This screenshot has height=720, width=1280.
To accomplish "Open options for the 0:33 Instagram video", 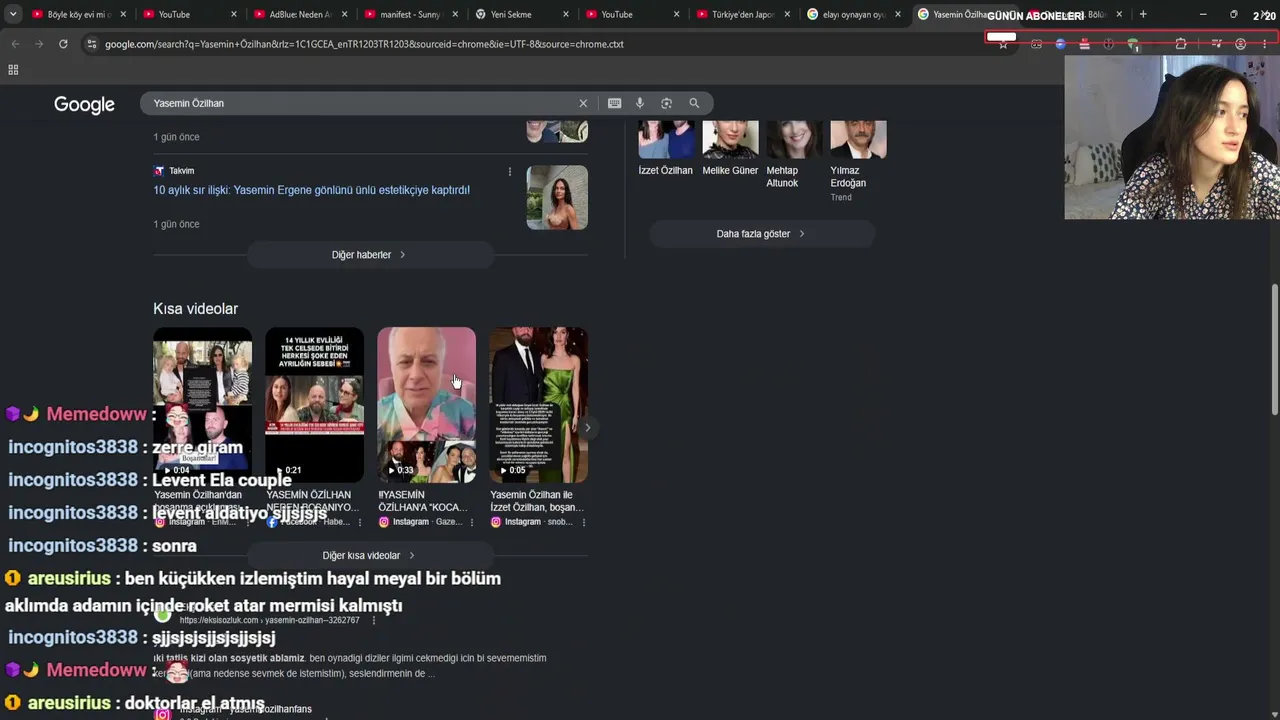I will [x=472, y=522].
